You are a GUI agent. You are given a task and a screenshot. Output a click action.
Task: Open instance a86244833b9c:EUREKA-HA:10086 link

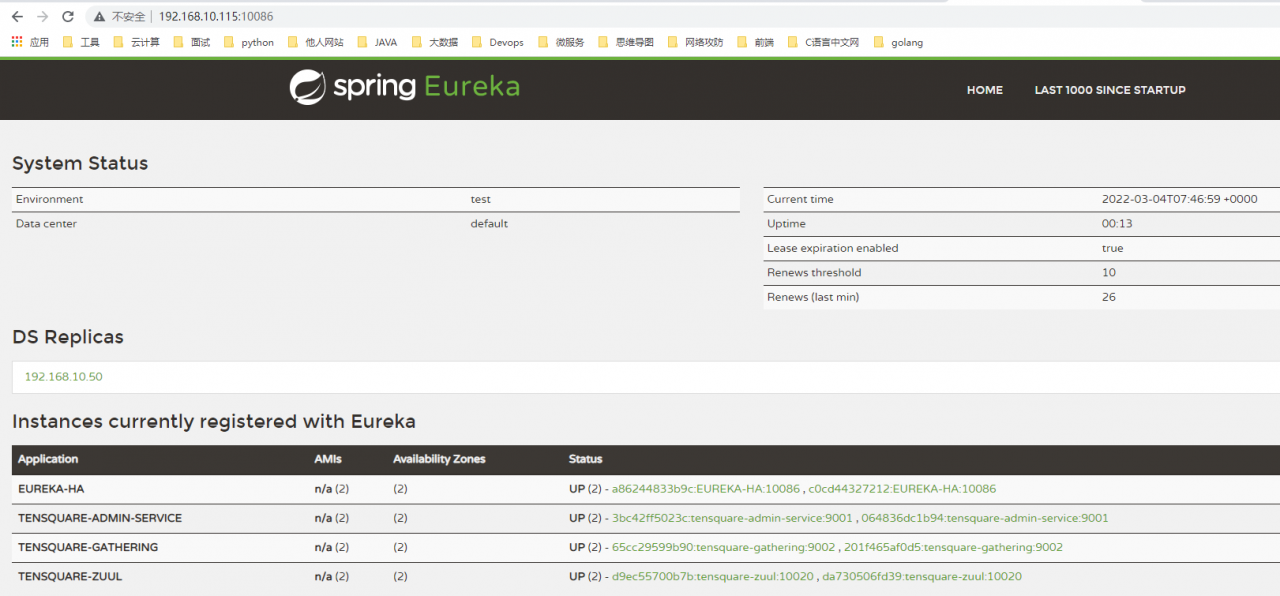(x=706, y=489)
